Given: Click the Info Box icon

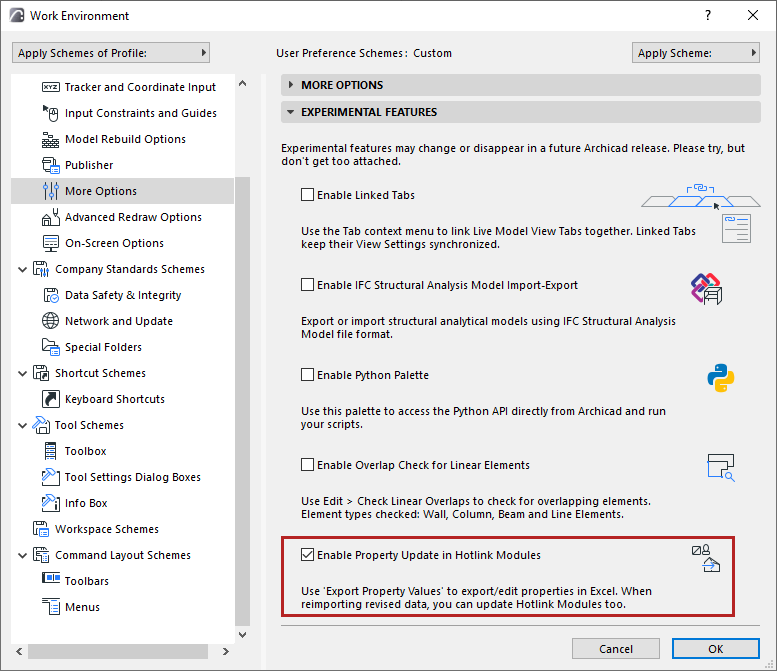Looking at the screenshot, I should tap(51, 503).
